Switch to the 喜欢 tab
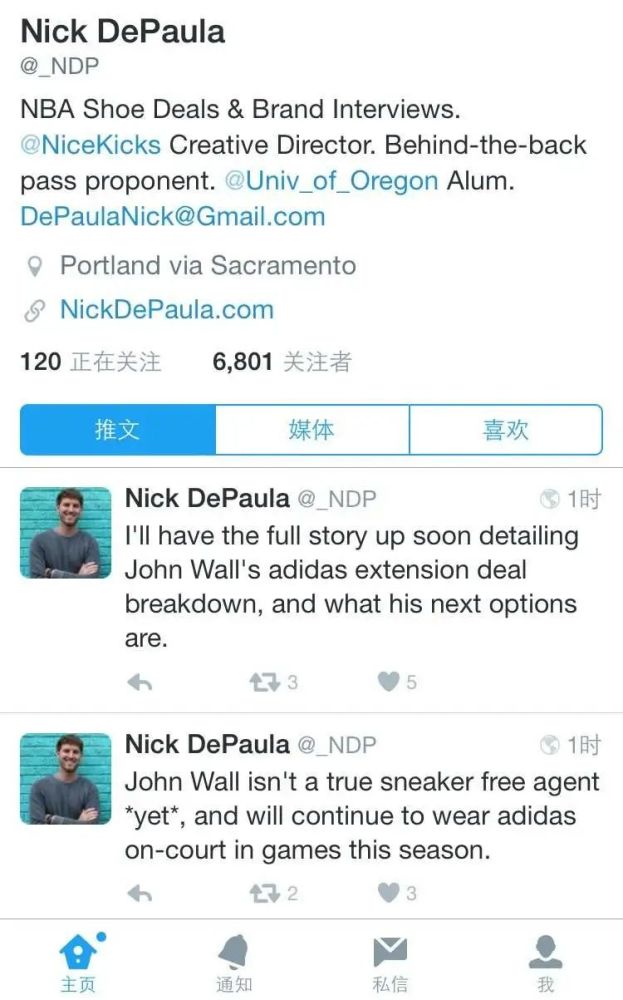623x1000 pixels. click(506, 430)
